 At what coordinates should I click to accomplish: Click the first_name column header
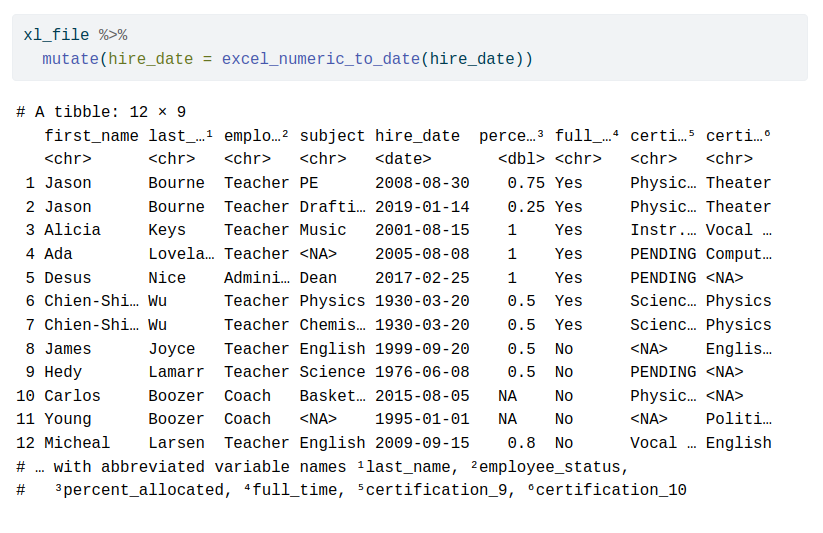click(x=91, y=136)
